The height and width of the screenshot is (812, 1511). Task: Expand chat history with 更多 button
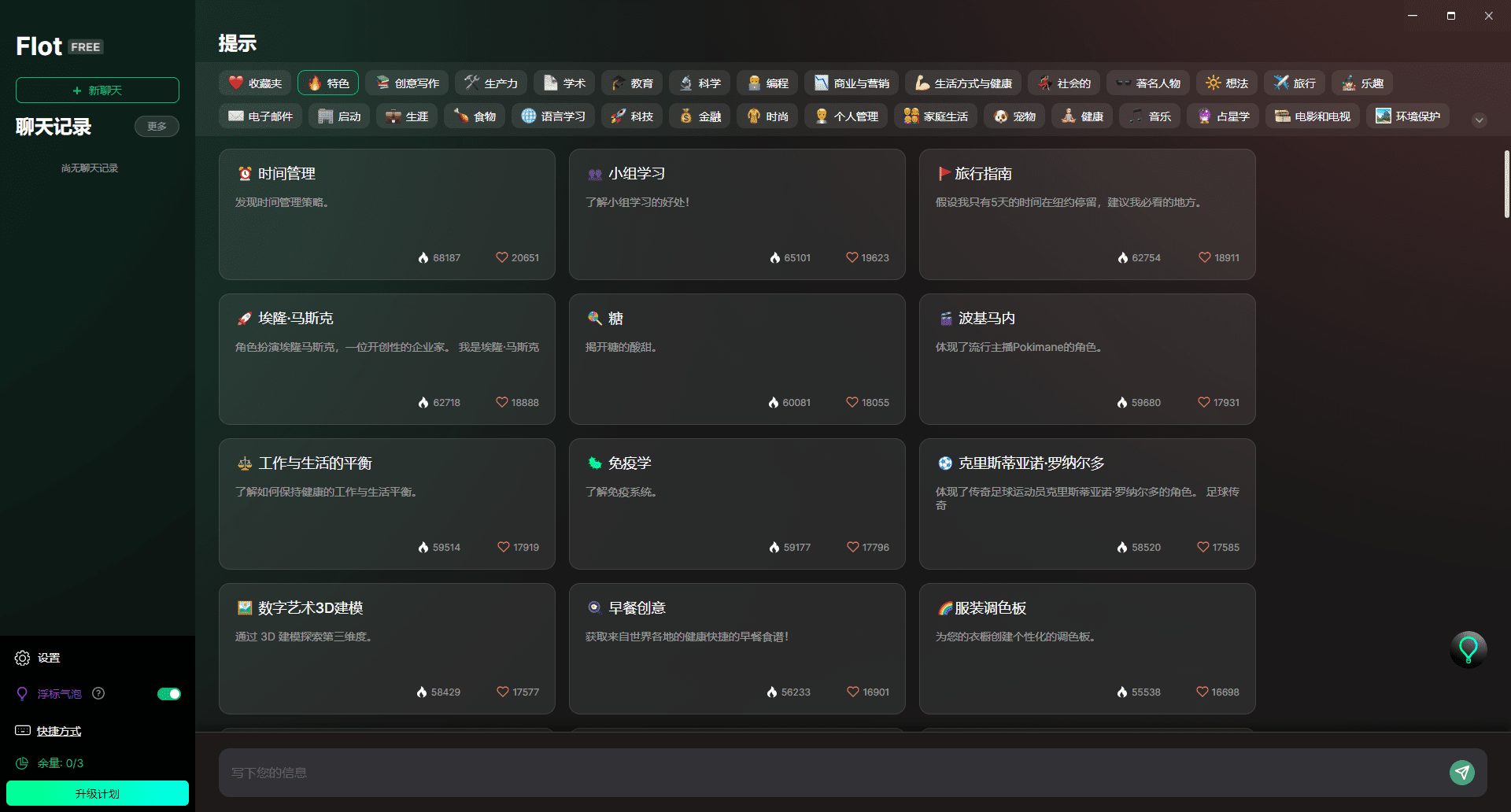157,126
